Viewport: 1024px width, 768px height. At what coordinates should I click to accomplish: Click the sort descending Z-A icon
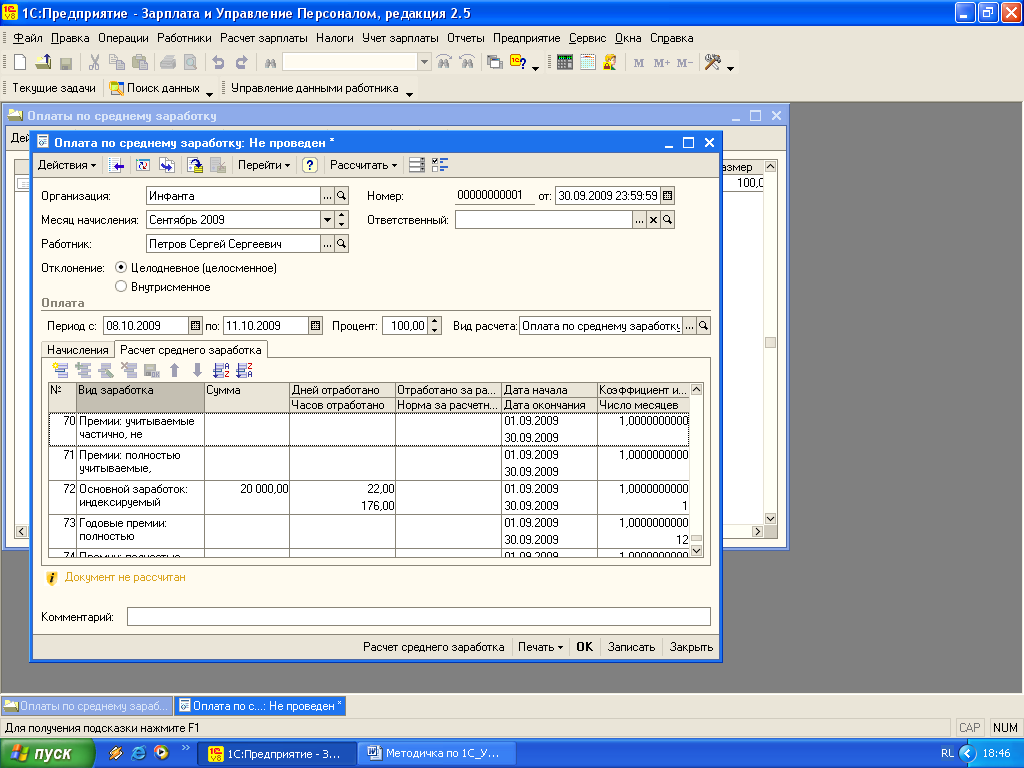pyautogui.click(x=244, y=370)
